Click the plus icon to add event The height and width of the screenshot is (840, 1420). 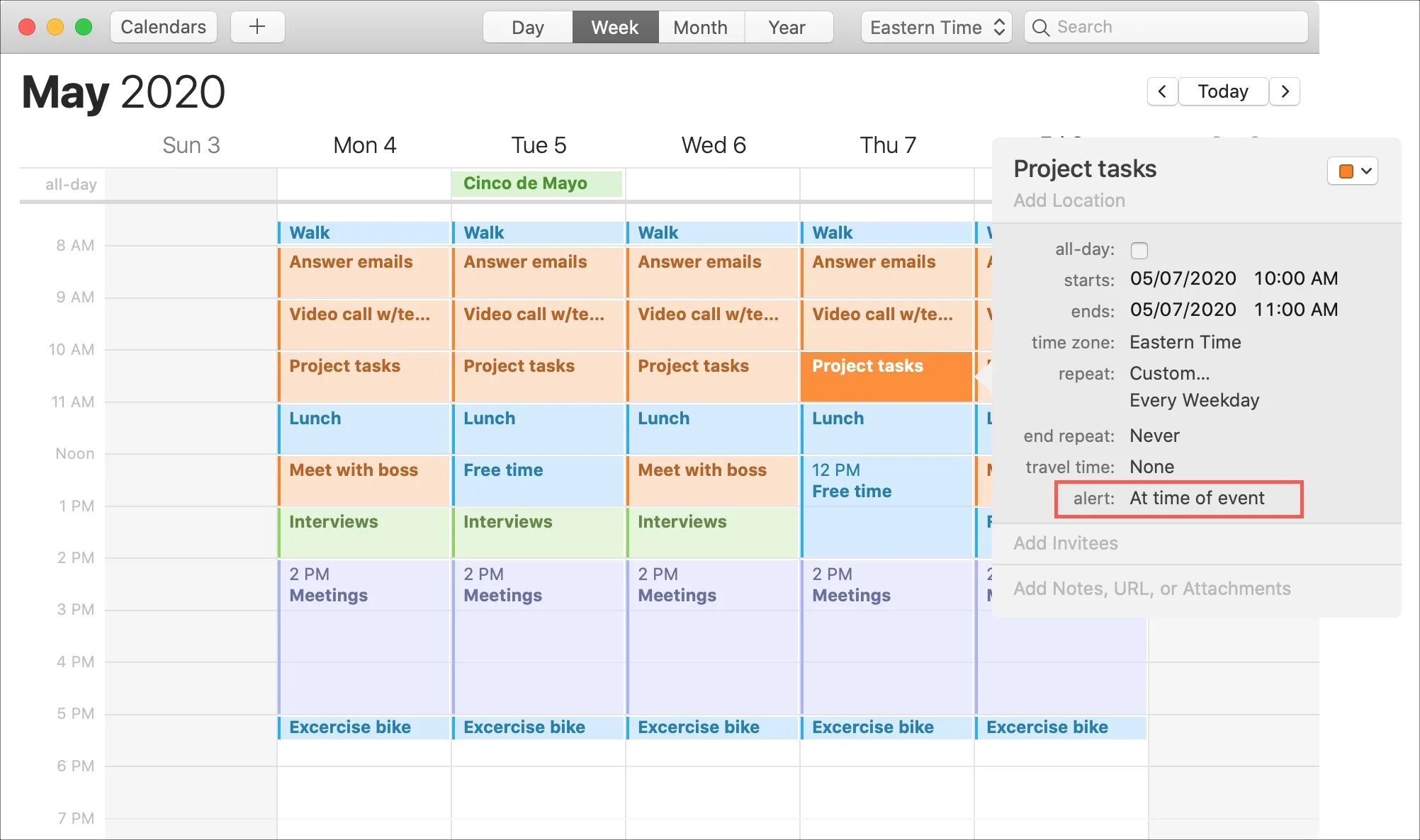point(257,27)
